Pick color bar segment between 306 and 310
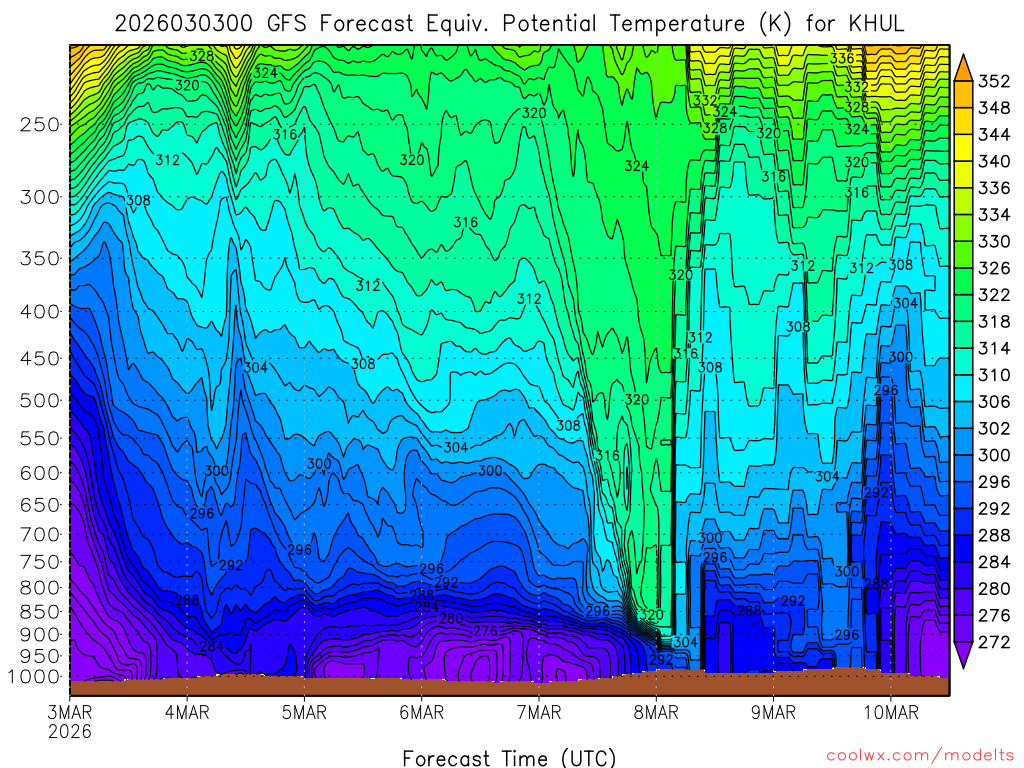1024x768 pixels. tap(963, 389)
